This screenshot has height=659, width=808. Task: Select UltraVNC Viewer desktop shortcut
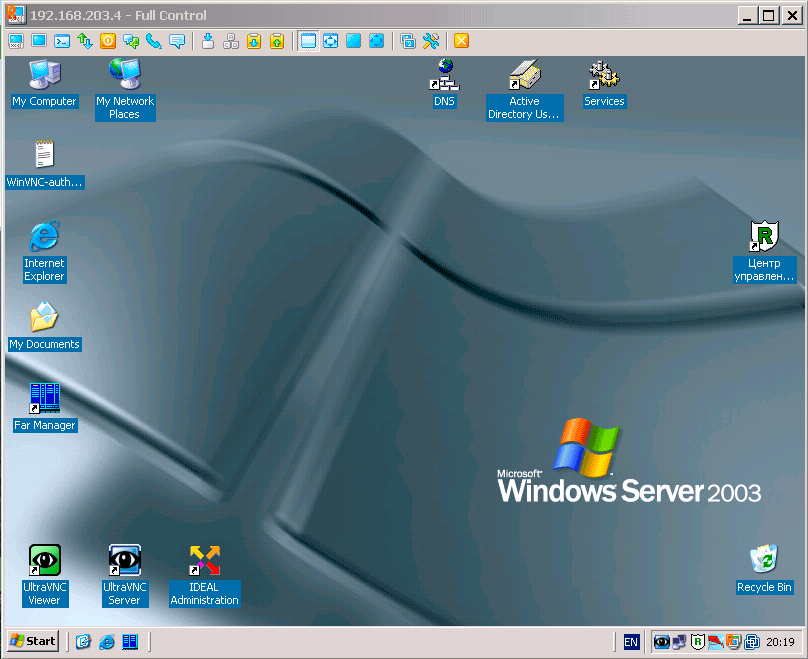tap(45, 576)
